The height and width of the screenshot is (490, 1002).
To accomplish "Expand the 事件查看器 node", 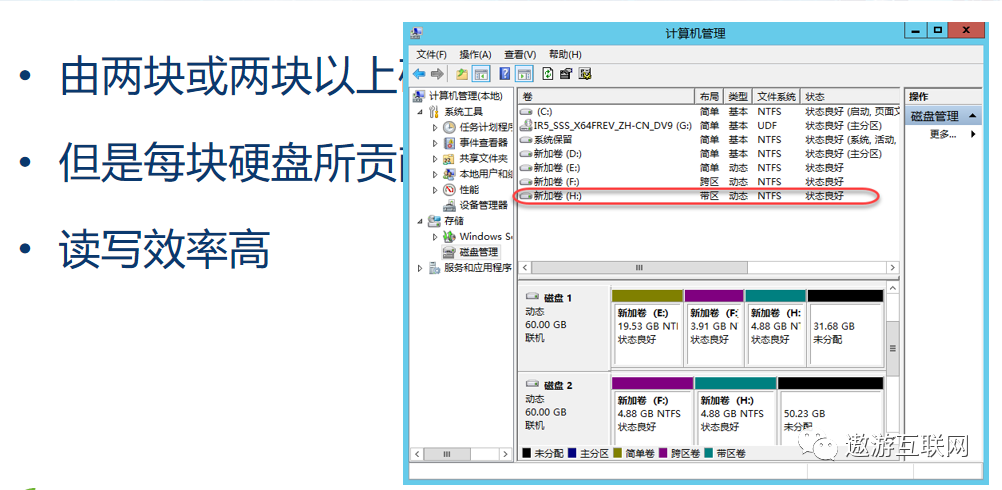I will pyautogui.click(x=435, y=142).
